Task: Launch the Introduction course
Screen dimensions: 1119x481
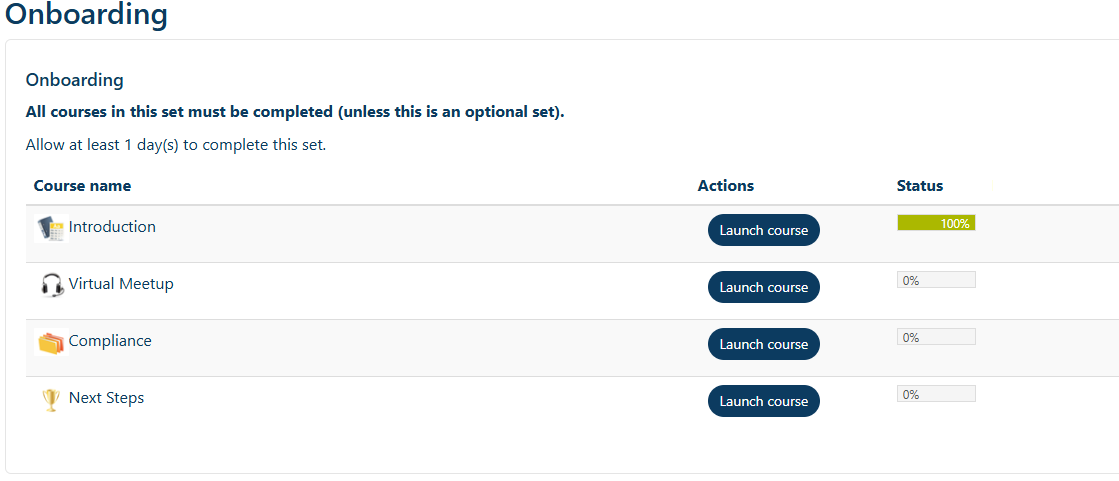Action: [764, 230]
